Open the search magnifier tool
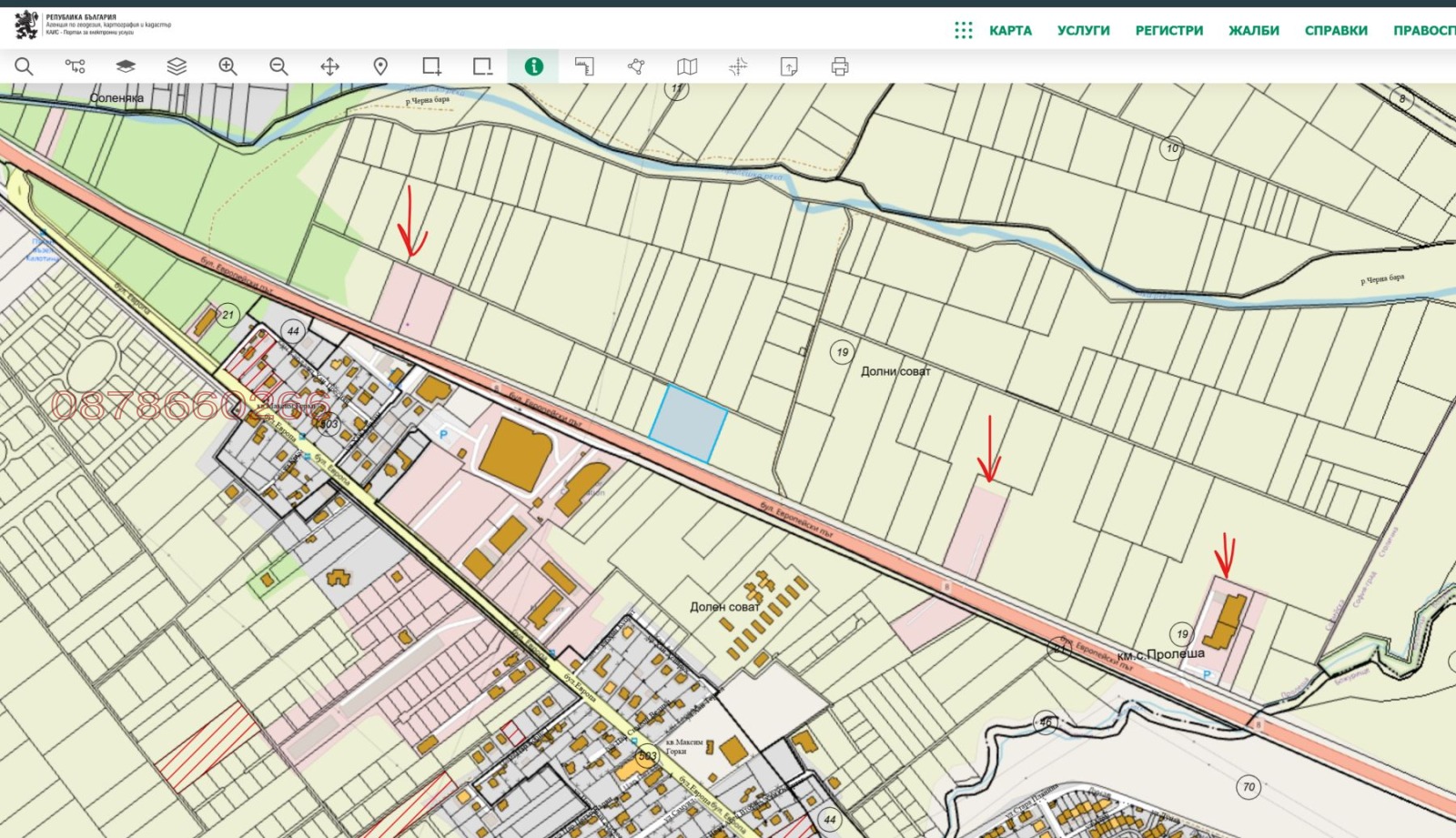Viewport: 1456px width, 838px height. pos(24,66)
